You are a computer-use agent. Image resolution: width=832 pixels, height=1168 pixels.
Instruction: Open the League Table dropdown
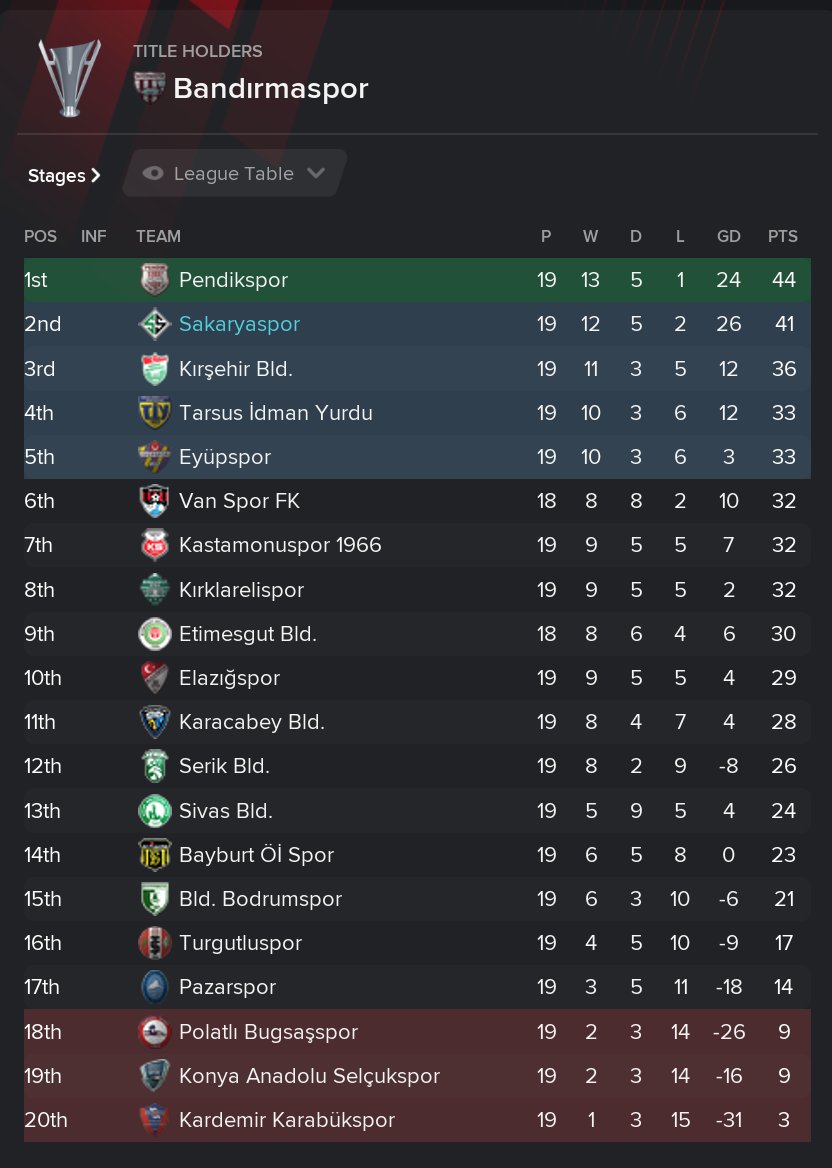coord(234,174)
